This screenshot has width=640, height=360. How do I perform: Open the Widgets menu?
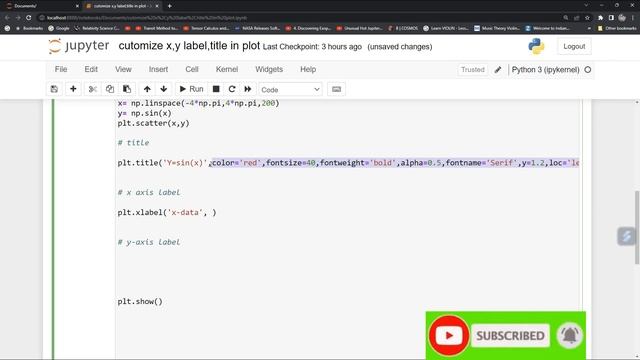tap(269, 69)
